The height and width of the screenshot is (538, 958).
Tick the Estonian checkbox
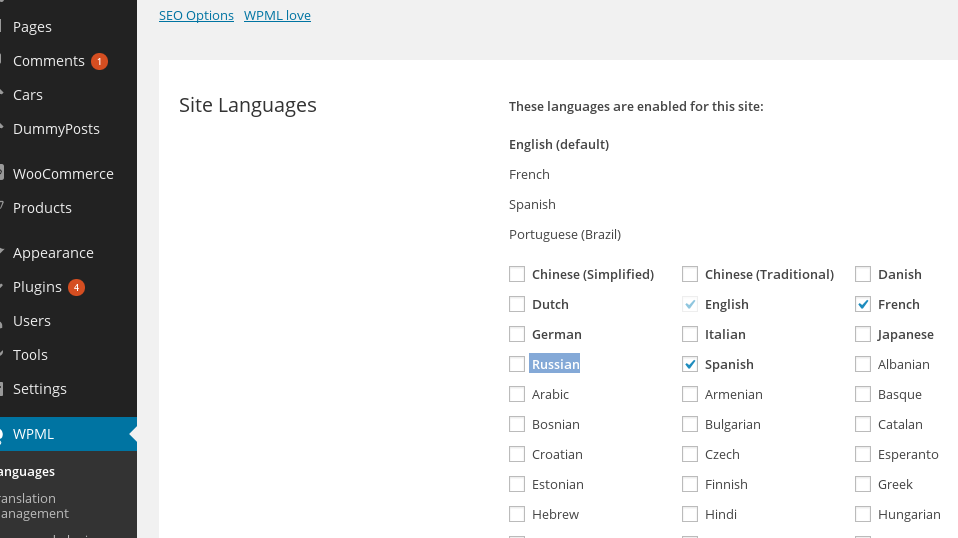coord(517,484)
